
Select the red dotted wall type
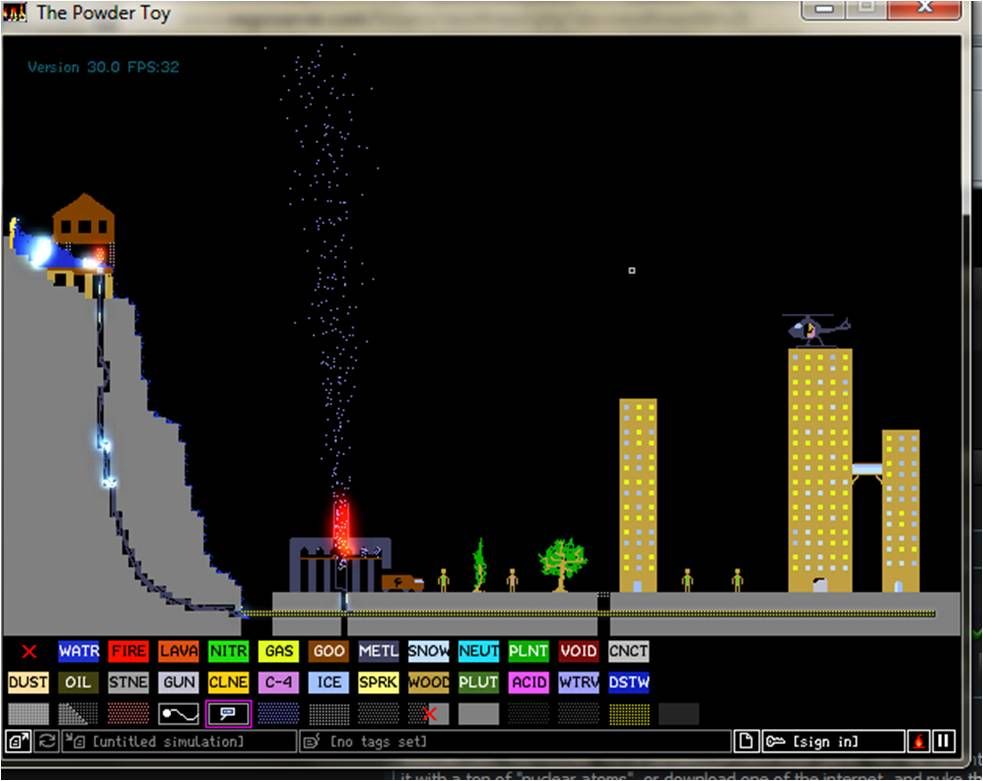pos(129,714)
